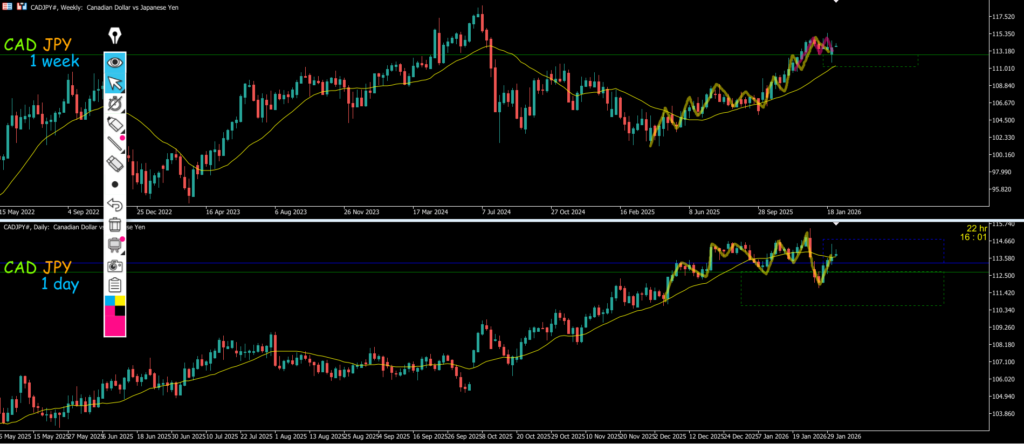Click the clipboard icon in toolbar
The height and width of the screenshot is (444, 1024).
tap(115, 285)
